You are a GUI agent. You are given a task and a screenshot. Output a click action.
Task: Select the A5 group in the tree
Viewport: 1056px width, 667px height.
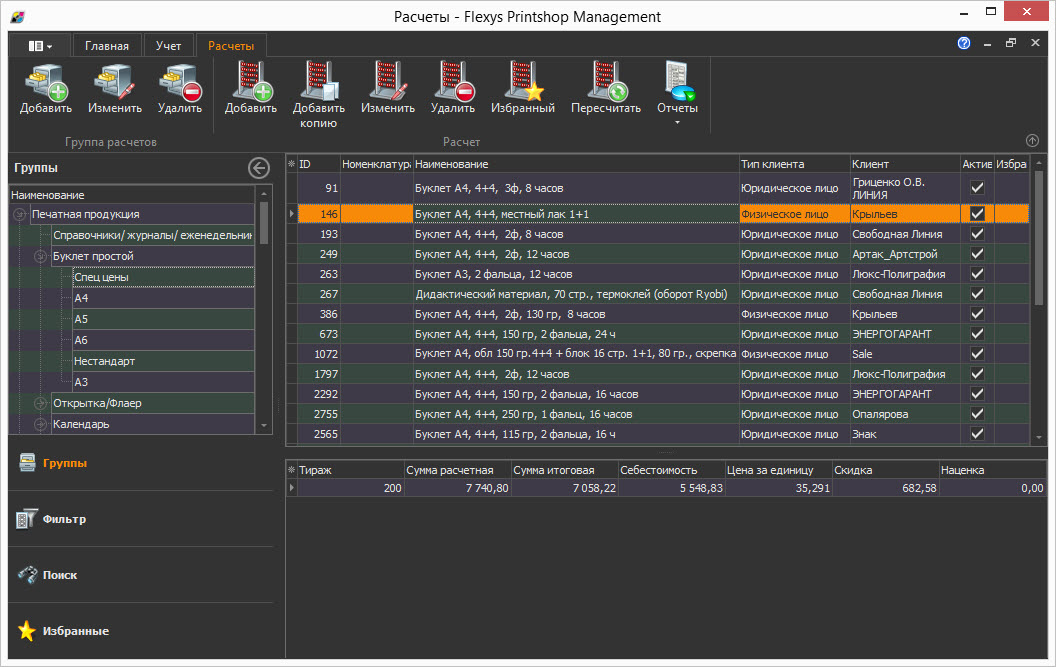(163, 319)
